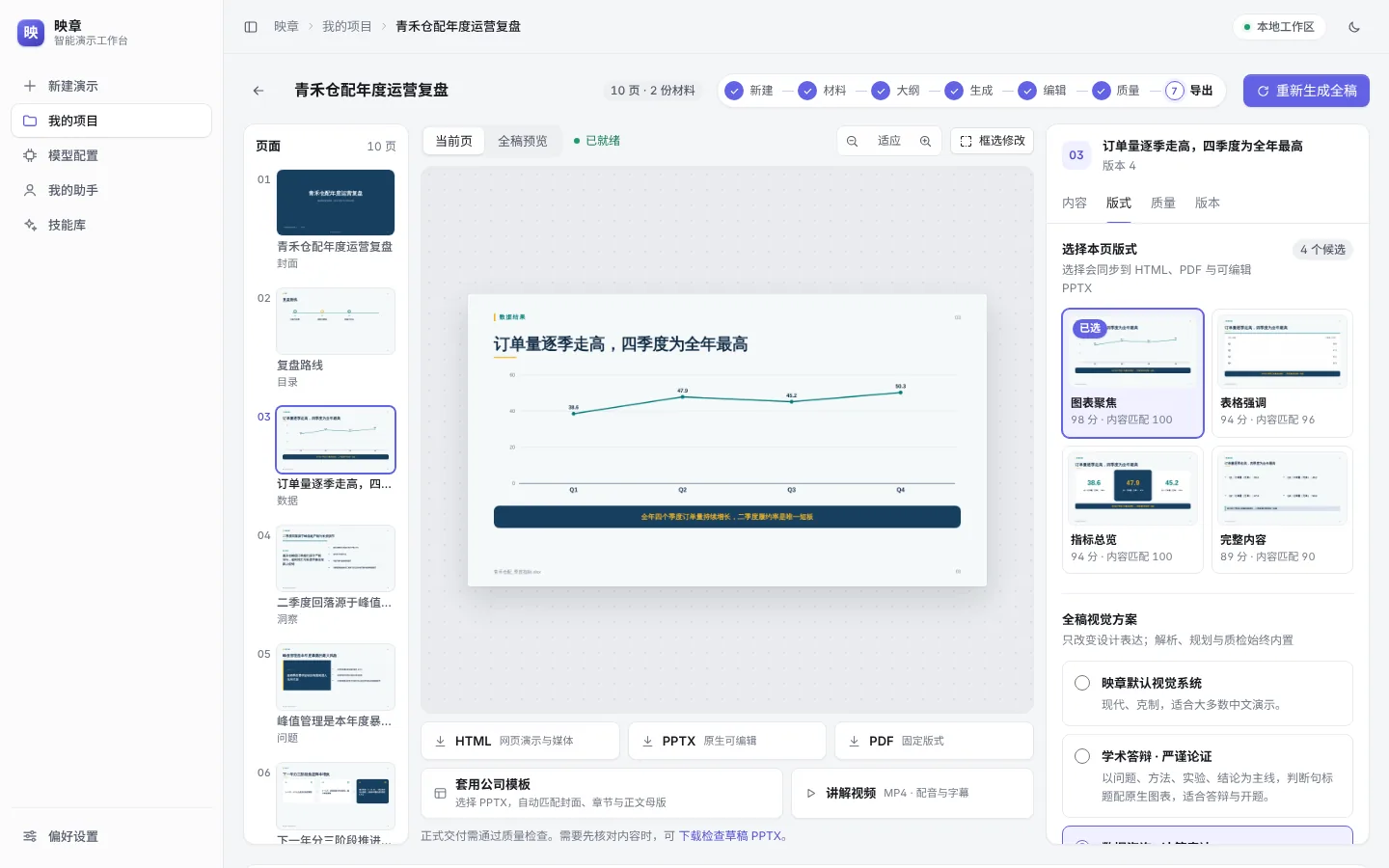Click the 生成 step checkmark
This screenshot has height=868, width=1389.
pyautogui.click(x=954, y=91)
